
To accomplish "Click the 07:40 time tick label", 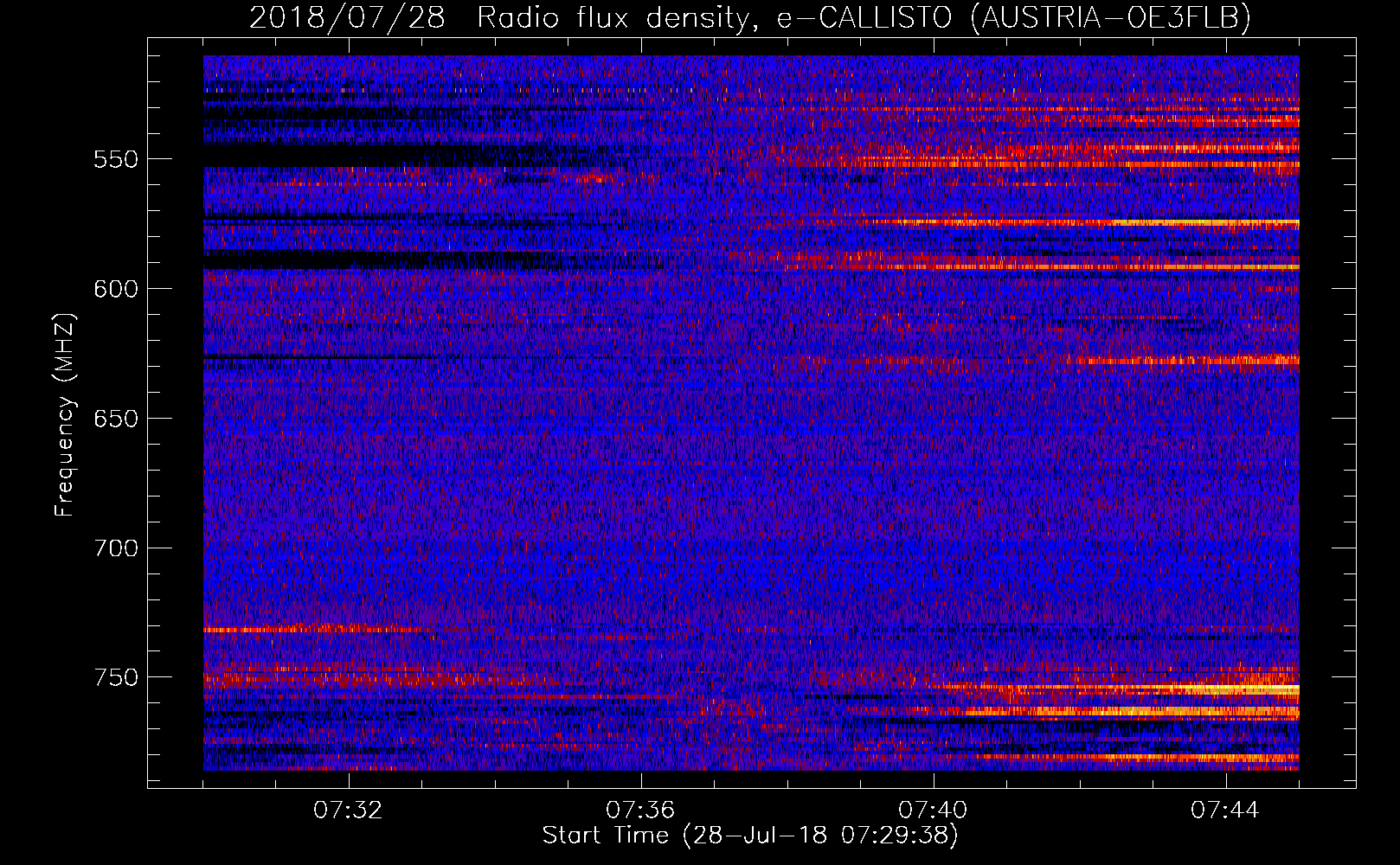I will point(933,810).
